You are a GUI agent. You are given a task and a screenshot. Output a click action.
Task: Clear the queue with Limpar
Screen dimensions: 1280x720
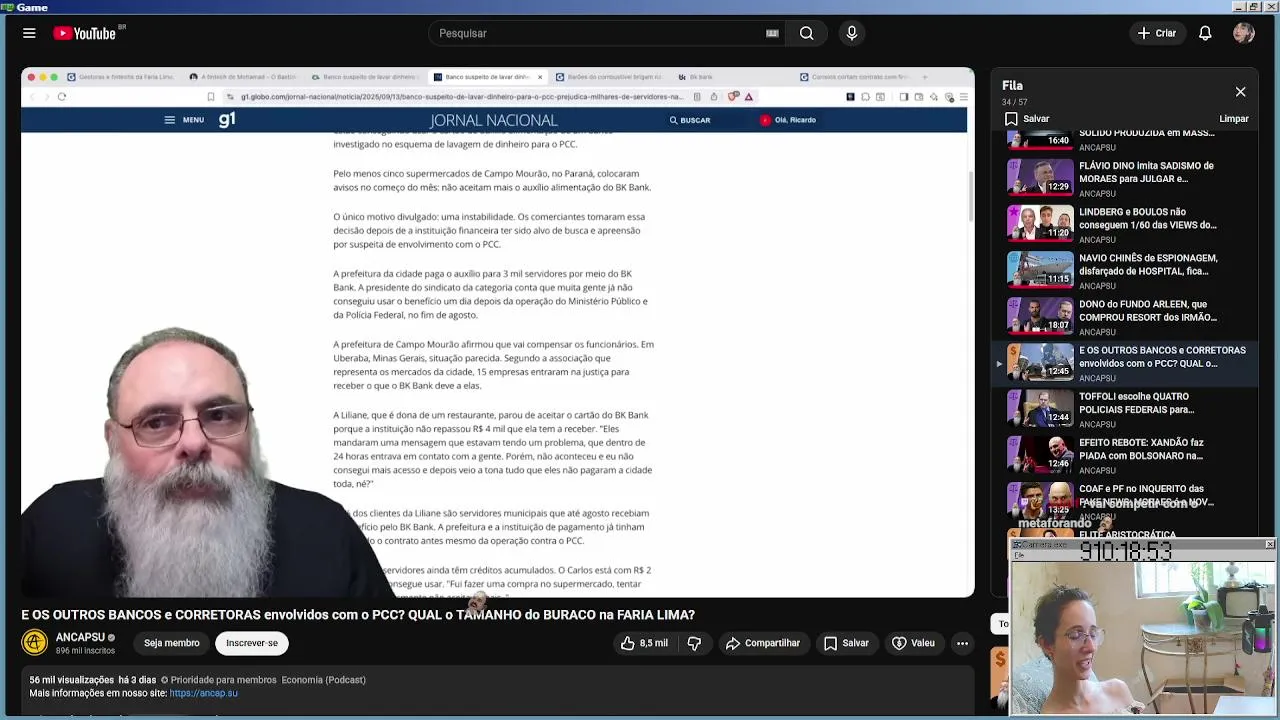coord(1234,119)
